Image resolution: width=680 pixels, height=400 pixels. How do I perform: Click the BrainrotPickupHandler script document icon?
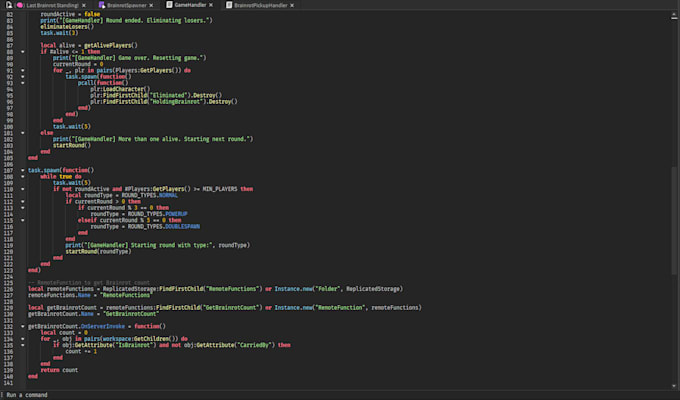229,5
